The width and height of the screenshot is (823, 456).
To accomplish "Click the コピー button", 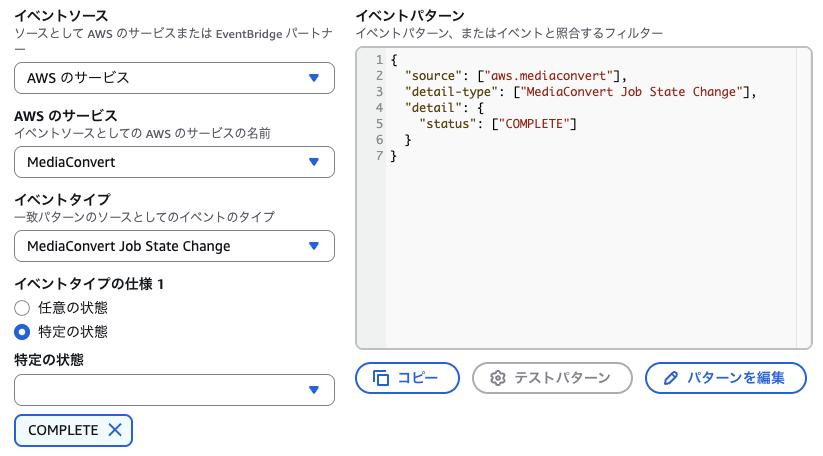I will [x=407, y=378].
